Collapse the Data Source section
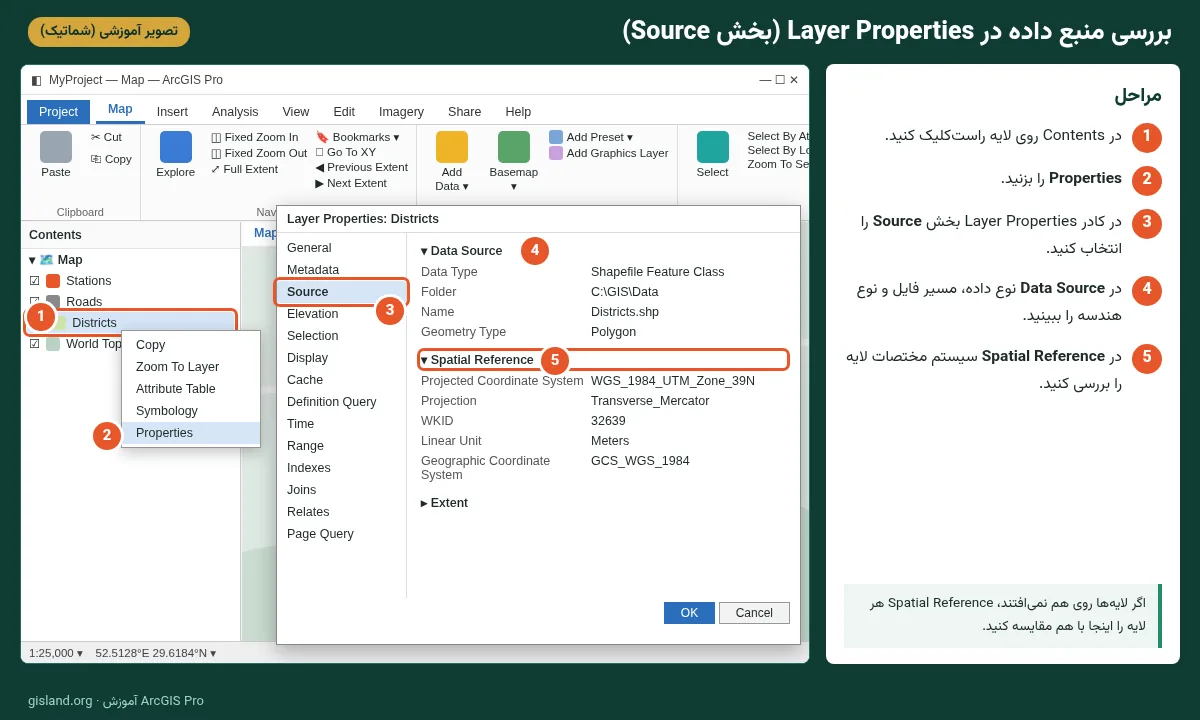 click(424, 251)
